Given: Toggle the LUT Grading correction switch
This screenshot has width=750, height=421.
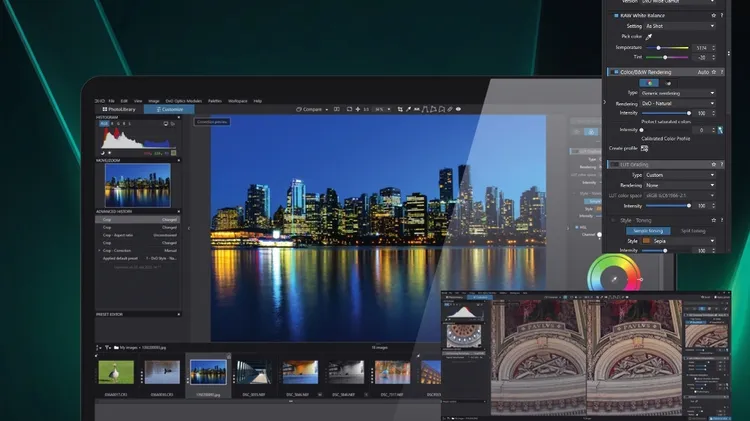Looking at the screenshot, I should [x=614, y=164].
